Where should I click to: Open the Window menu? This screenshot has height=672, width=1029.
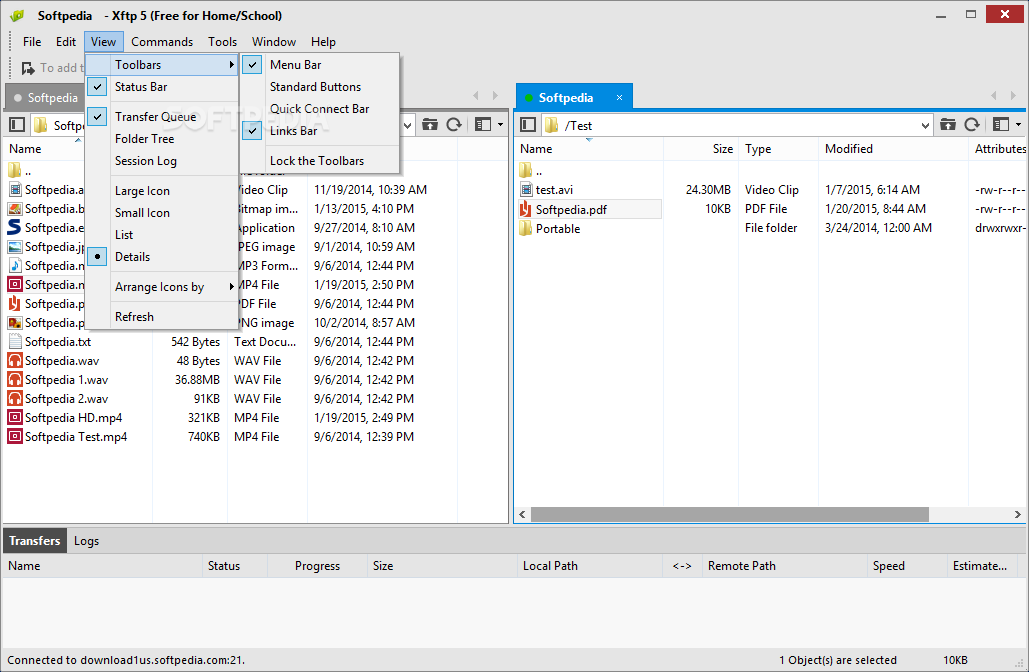click(274, 41)
